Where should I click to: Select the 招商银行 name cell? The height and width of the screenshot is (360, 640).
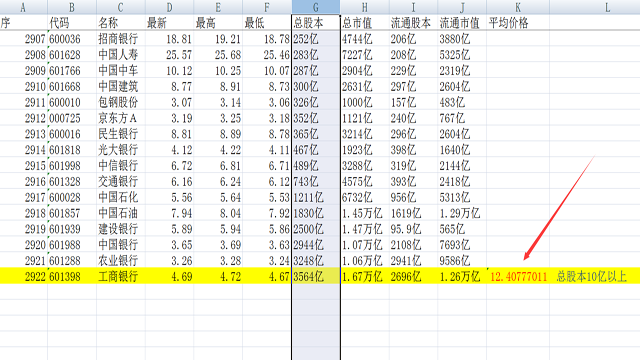(120, 39)
